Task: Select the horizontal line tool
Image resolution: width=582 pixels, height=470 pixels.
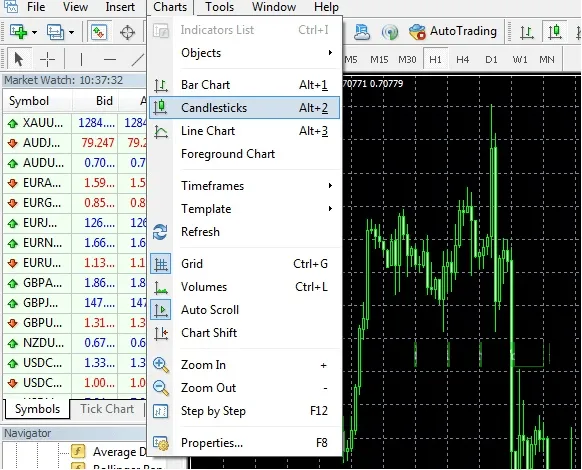Action: coord(110,59)
